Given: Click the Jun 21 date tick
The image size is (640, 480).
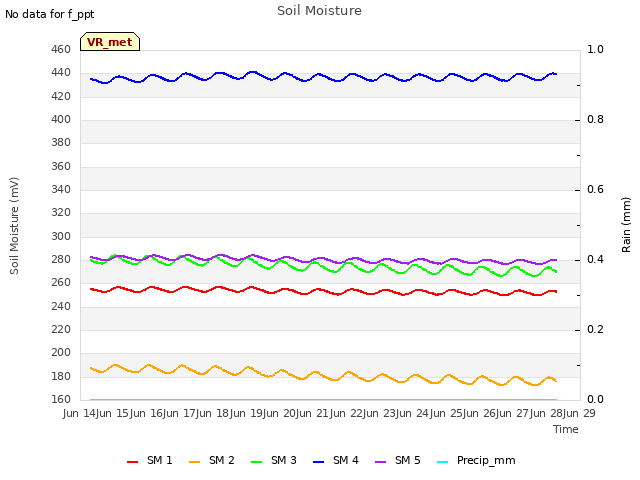Looking at the screenshot, I should tap(312, 413).
